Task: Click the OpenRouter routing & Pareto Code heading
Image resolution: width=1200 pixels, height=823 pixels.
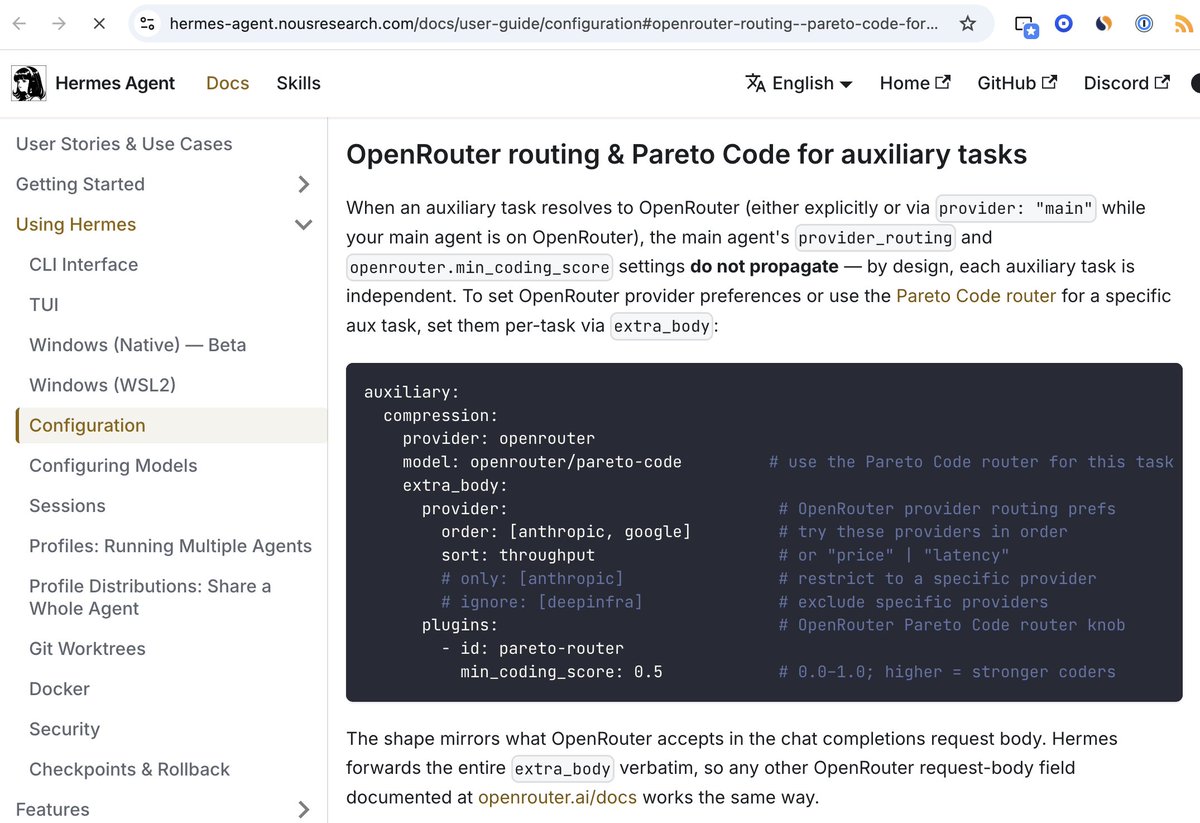Action: (686, 154)
